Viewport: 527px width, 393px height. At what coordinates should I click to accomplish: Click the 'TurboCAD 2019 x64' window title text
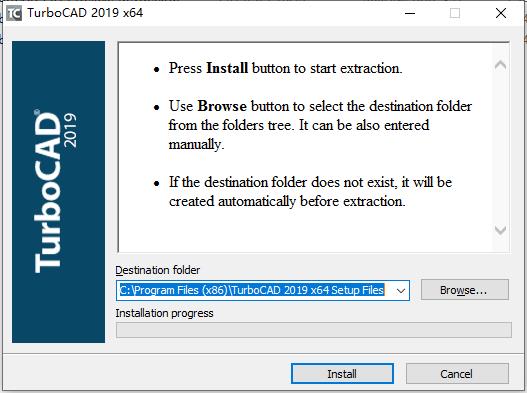[85, 13]
